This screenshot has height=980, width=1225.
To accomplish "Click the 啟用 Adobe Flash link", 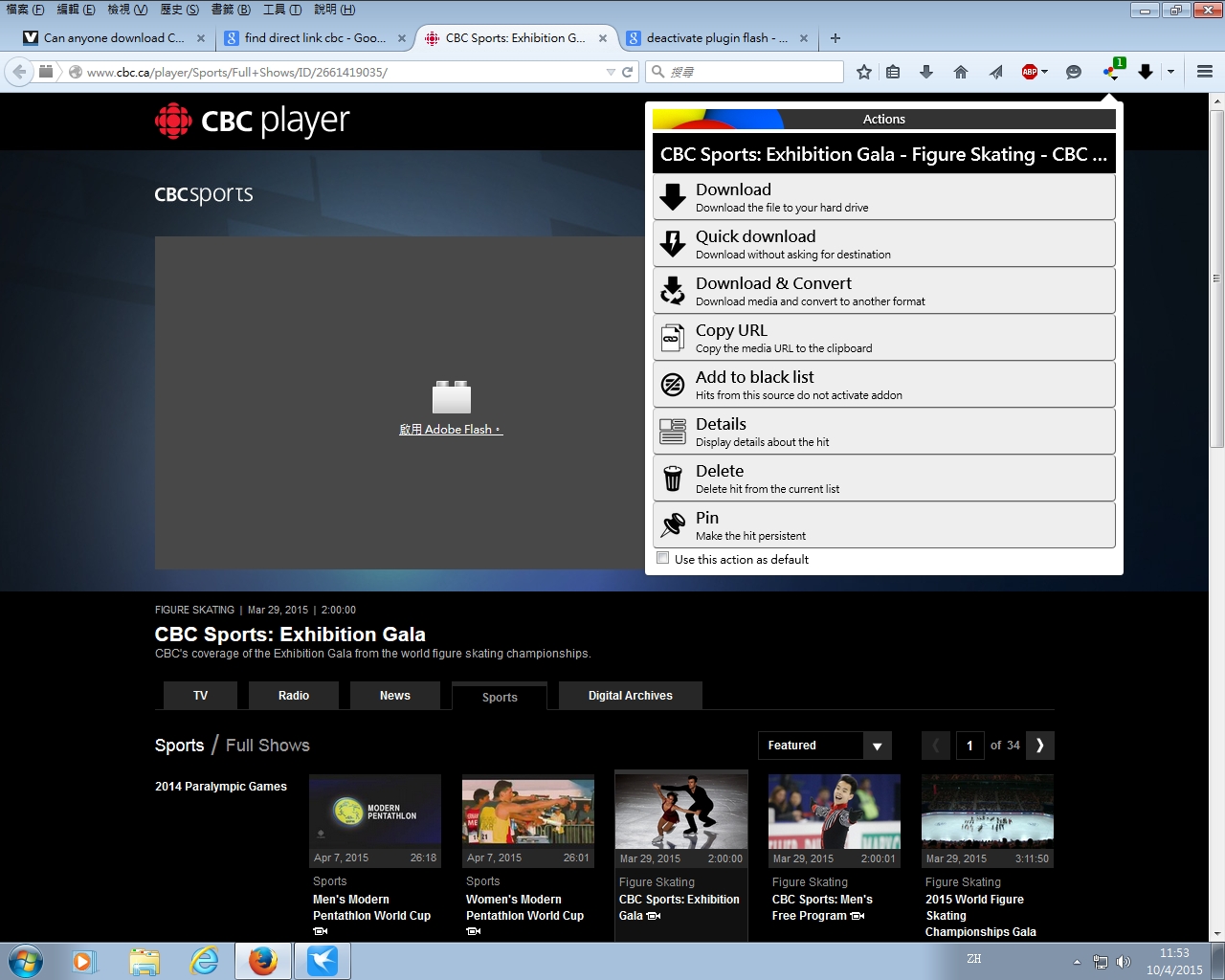I will [451, 430].
